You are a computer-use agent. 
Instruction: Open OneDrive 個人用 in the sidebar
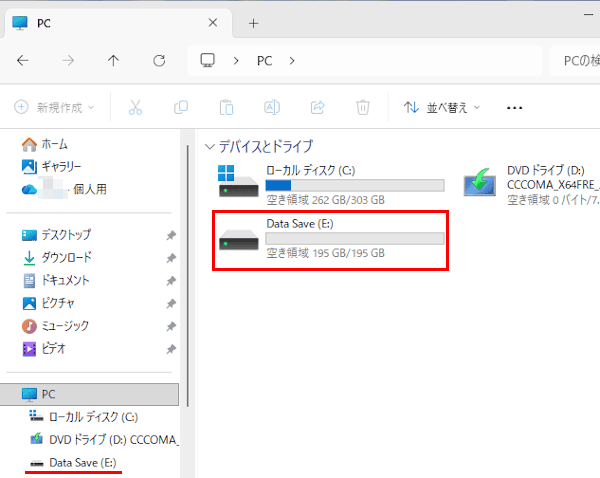64,189
